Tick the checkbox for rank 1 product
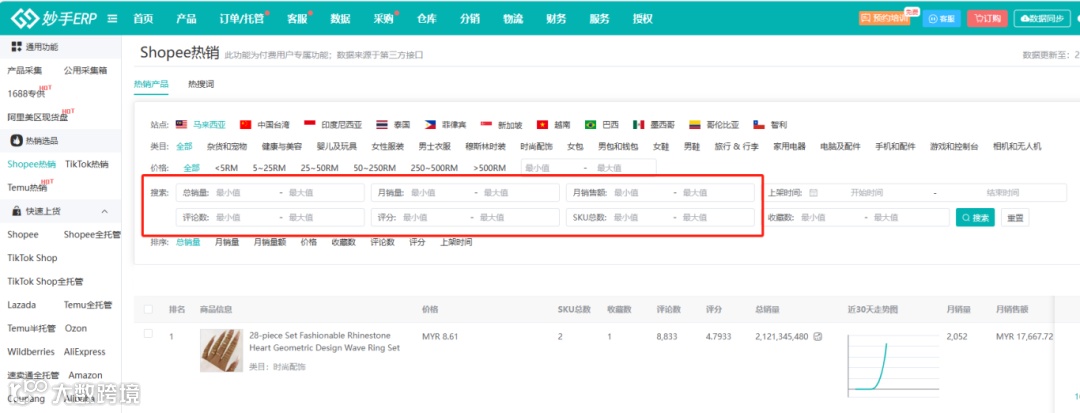 pos(148,334)
